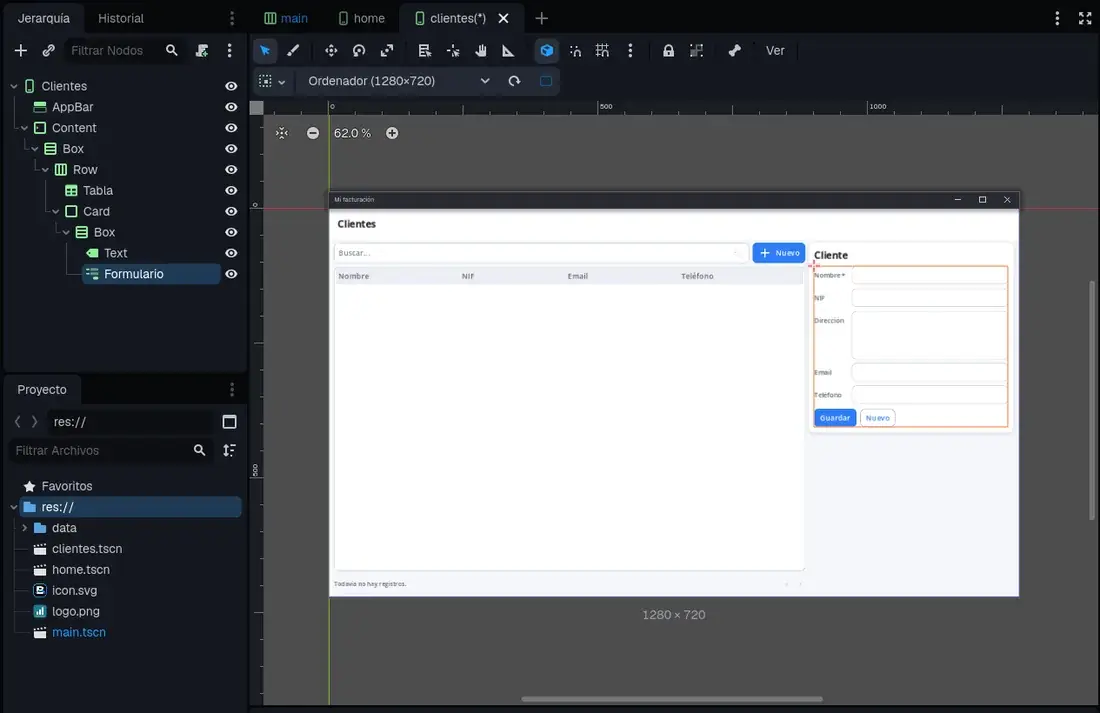Toggle smart snap magnet icon
The width and height of the screenshot is (1100, 713).
(x=575, y=51)
